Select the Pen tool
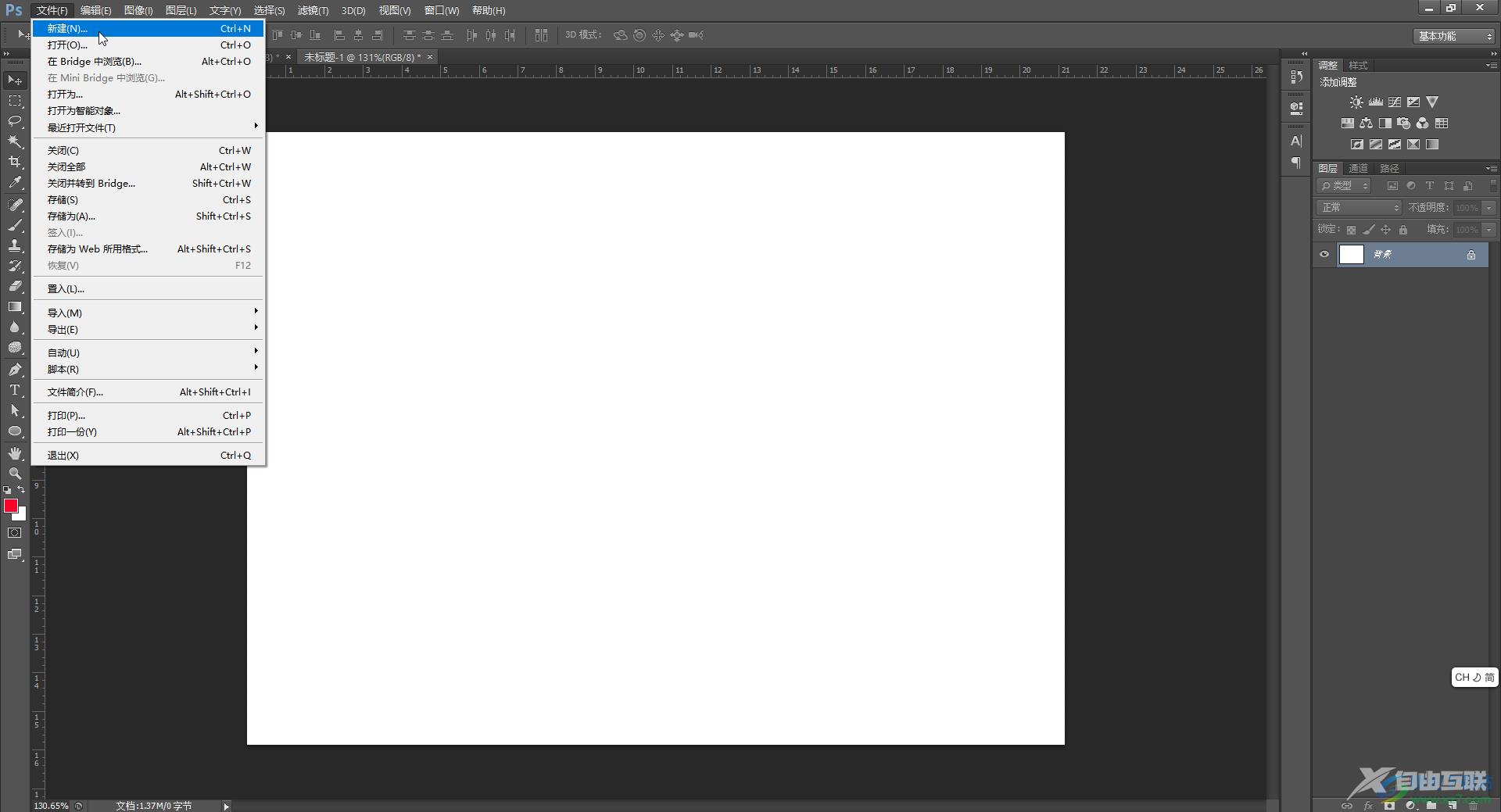The image size is (1501, 812). (x=15, y=369)
